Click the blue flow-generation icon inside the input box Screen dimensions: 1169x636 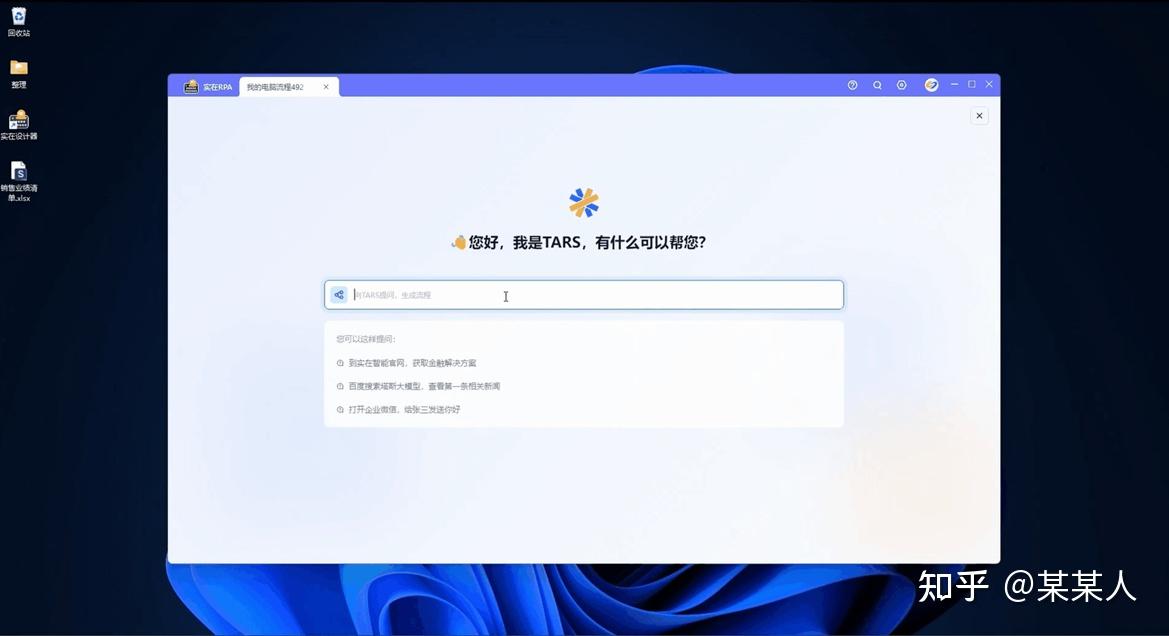click(x=338, y=294)
